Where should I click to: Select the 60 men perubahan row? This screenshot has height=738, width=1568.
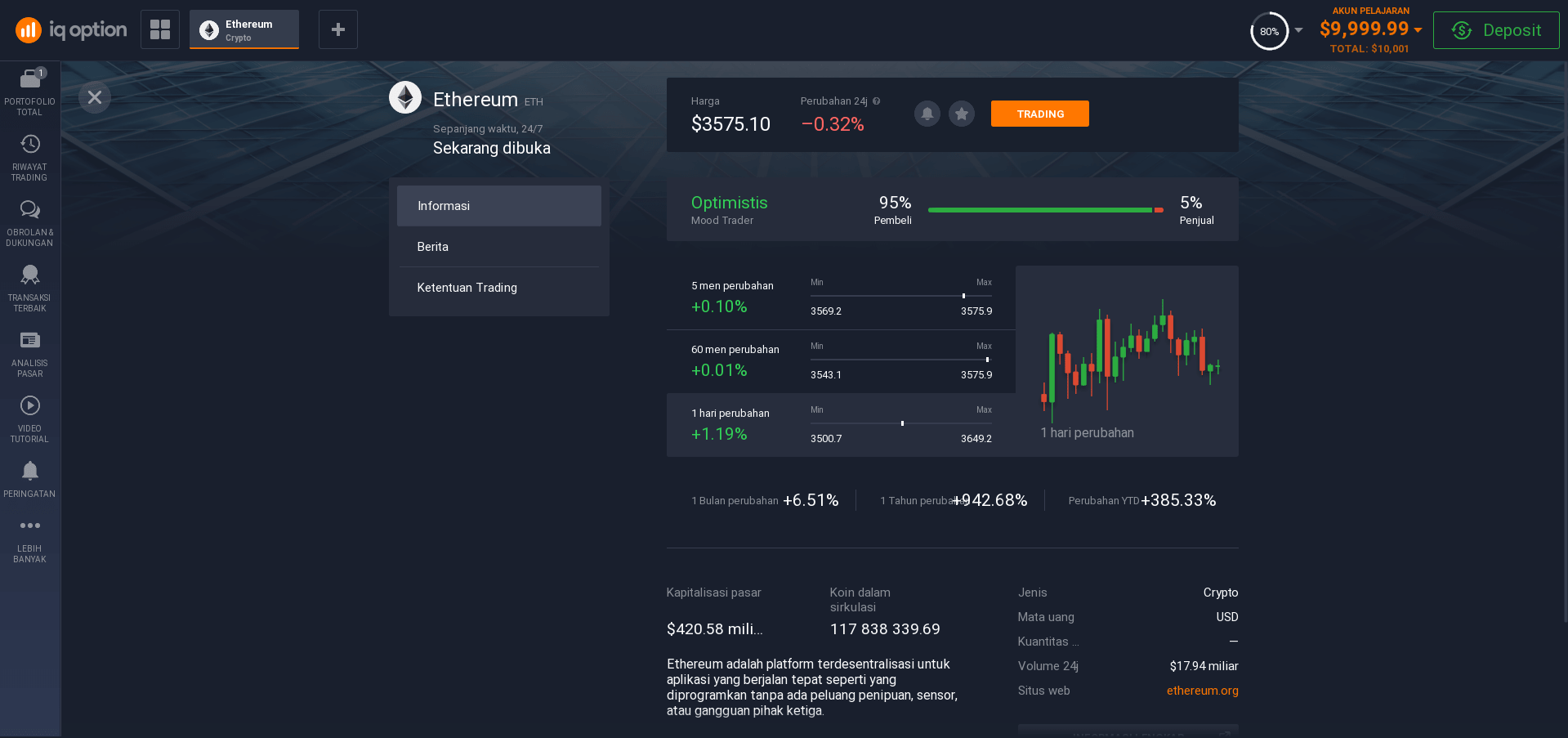tap(841, 361)
